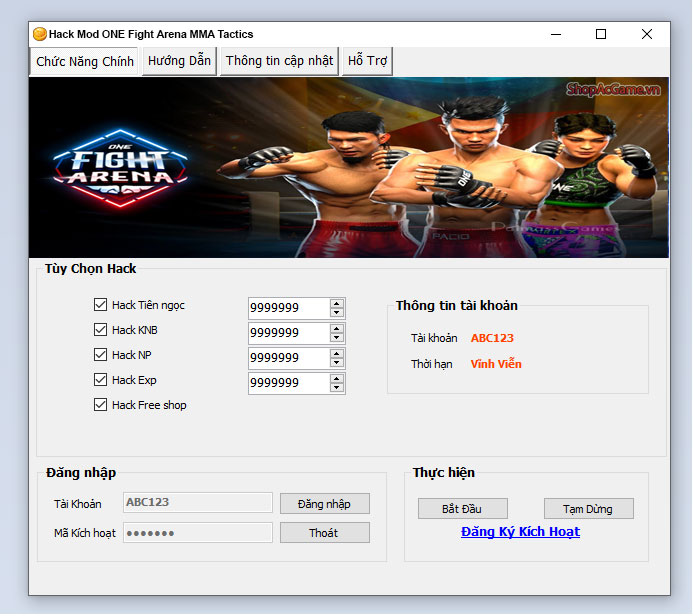Open the Hỗ Trợ tab
This screenshot has height=616, width=693.
coord(367,61)
